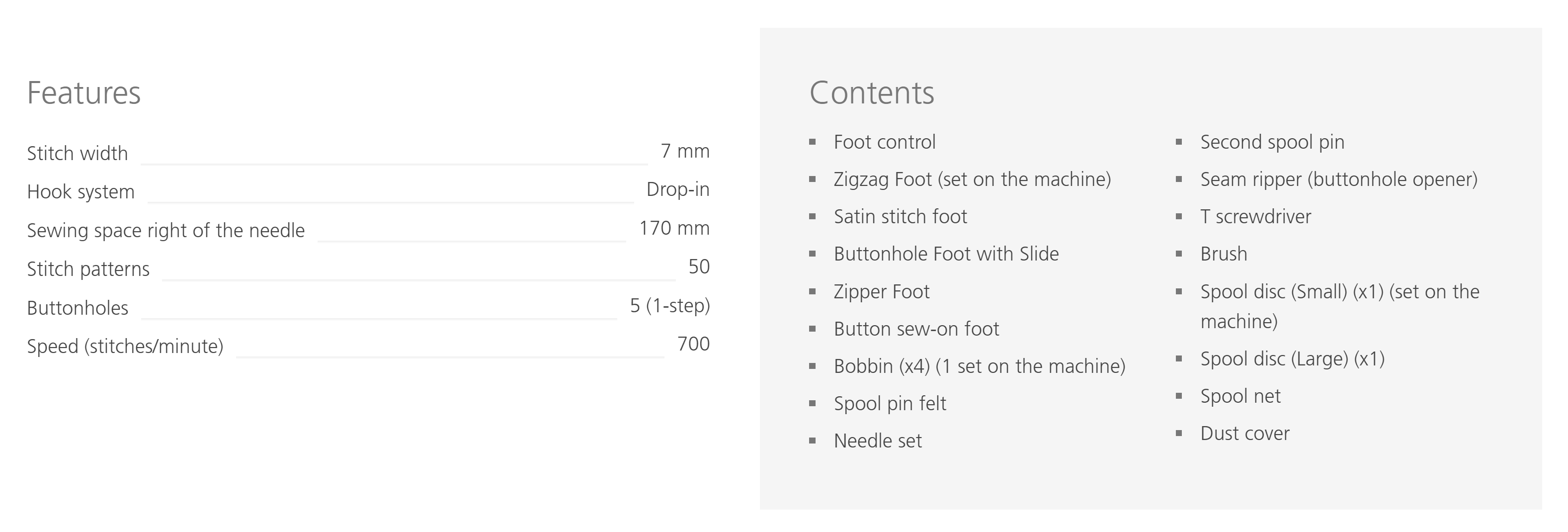Click Sewing space right of the needle
Image resolution: width=1568 pixels, height=532 pixels.
click(x=165, y=231)
